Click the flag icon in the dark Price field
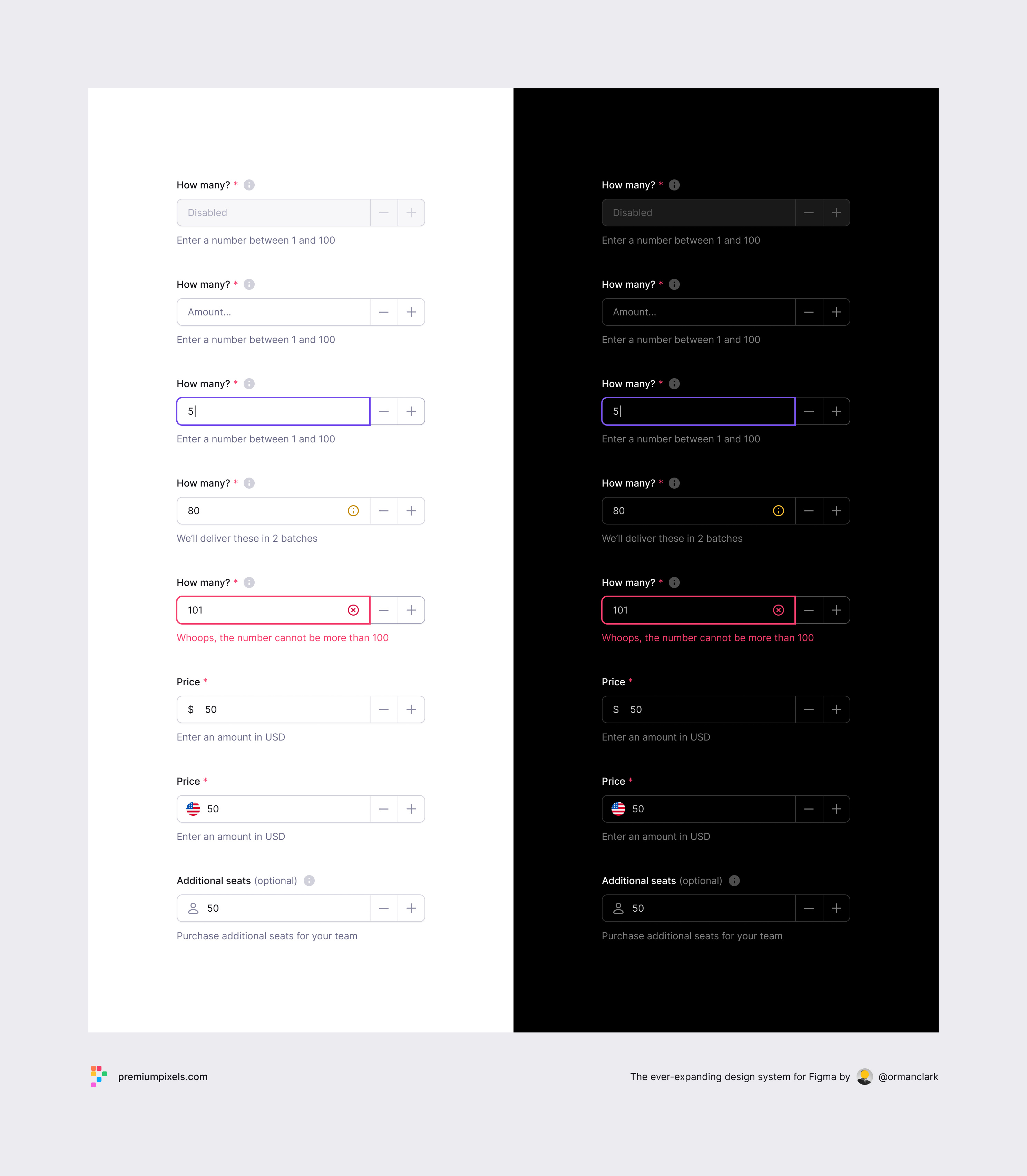The width and height of the screenshot is (1027, 1176). point(618,808)
